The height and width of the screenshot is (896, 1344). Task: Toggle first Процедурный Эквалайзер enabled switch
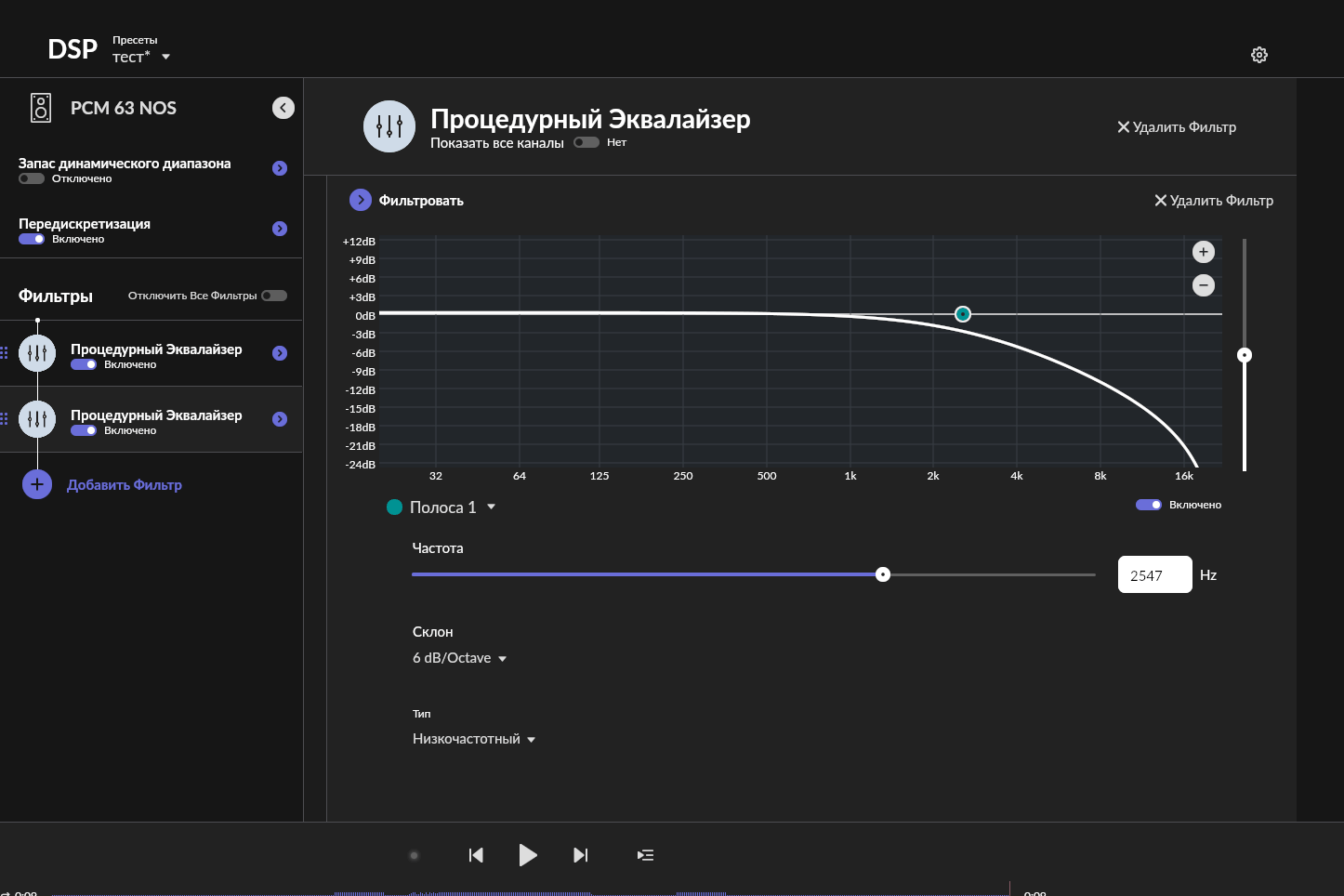(x=84, y=364)
